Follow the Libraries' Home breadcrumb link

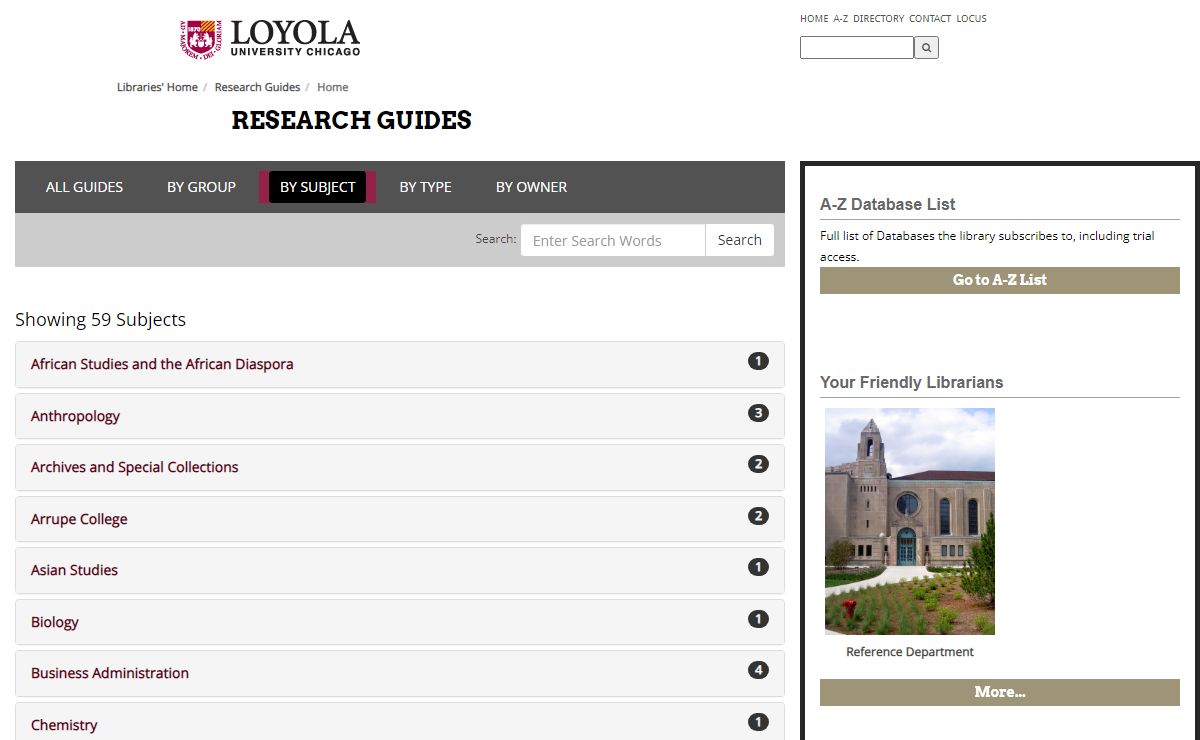point(157,87)
